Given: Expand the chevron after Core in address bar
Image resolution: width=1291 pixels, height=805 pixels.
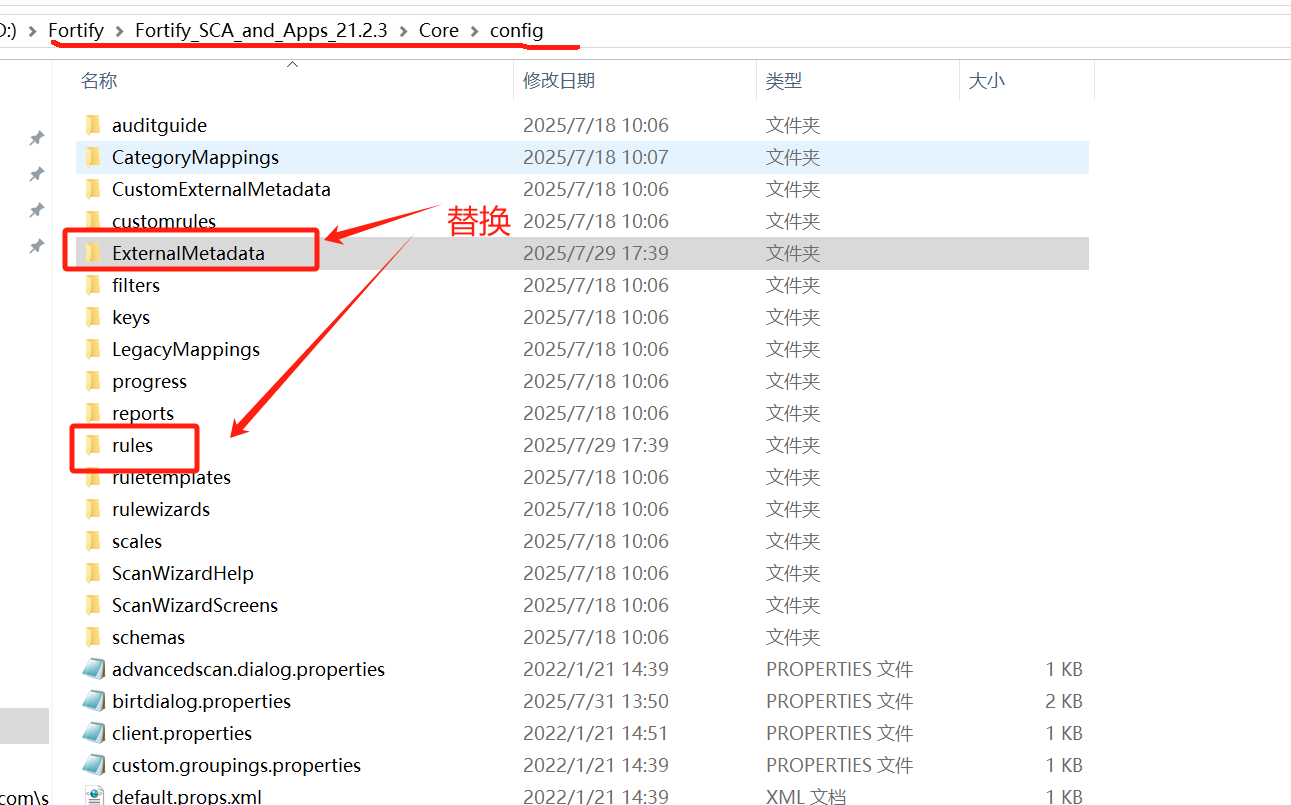Looking at the screenshot, I should (x=474, y=31).
